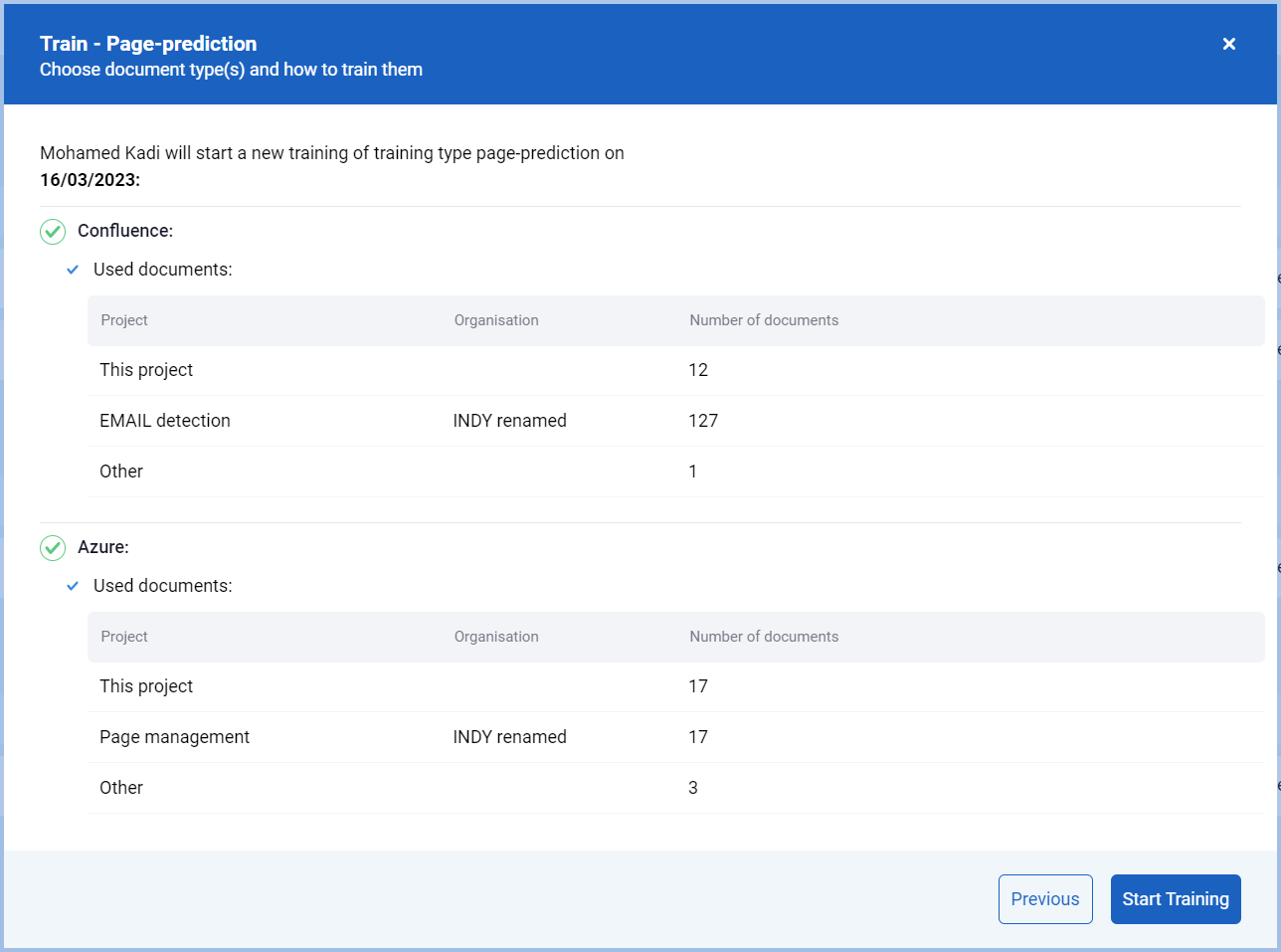The image size is (1281, 952).
Task: Click the Project column header in Azure table
Action: pos(124,637)
